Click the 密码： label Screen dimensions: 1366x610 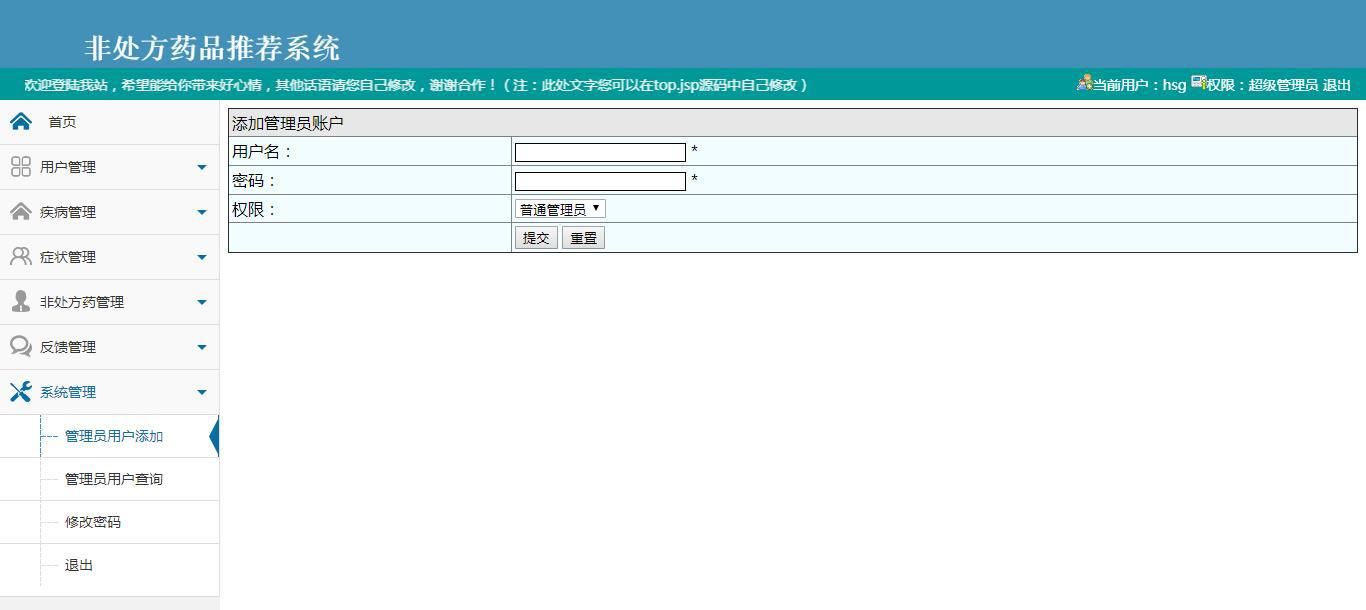tap(254, 181)
